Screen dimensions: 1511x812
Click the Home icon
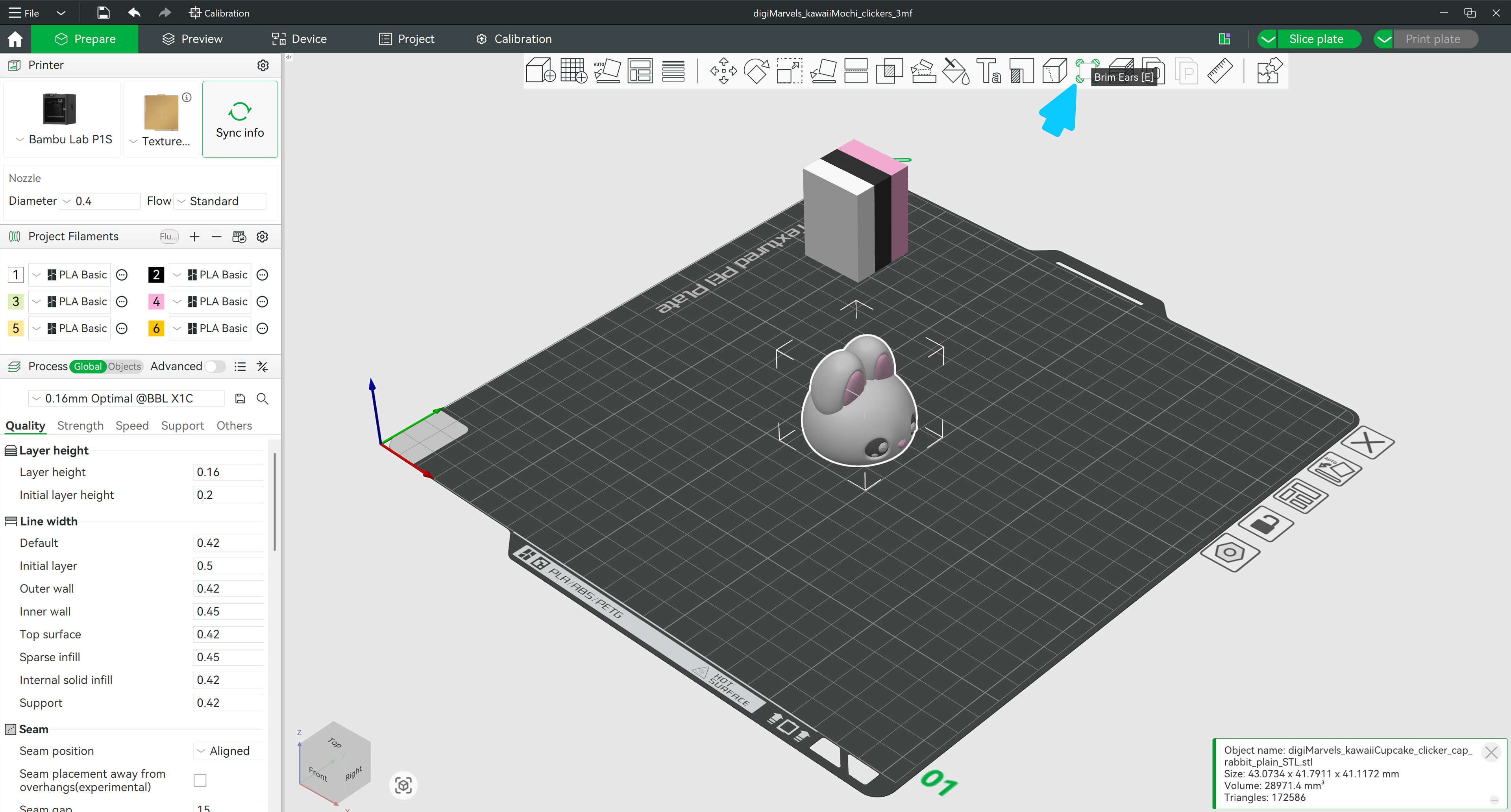click(x=15, y=39)
